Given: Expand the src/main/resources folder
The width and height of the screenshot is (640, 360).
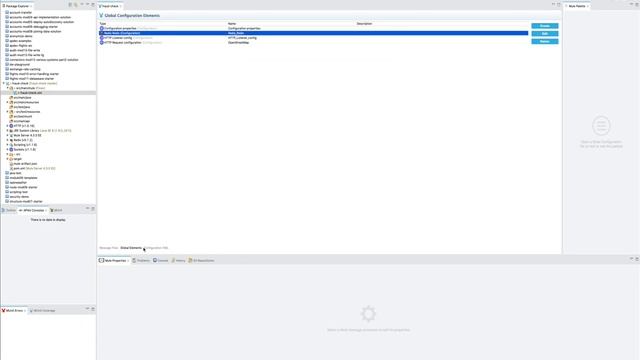Looking at the screenshot, I should 7,102.
